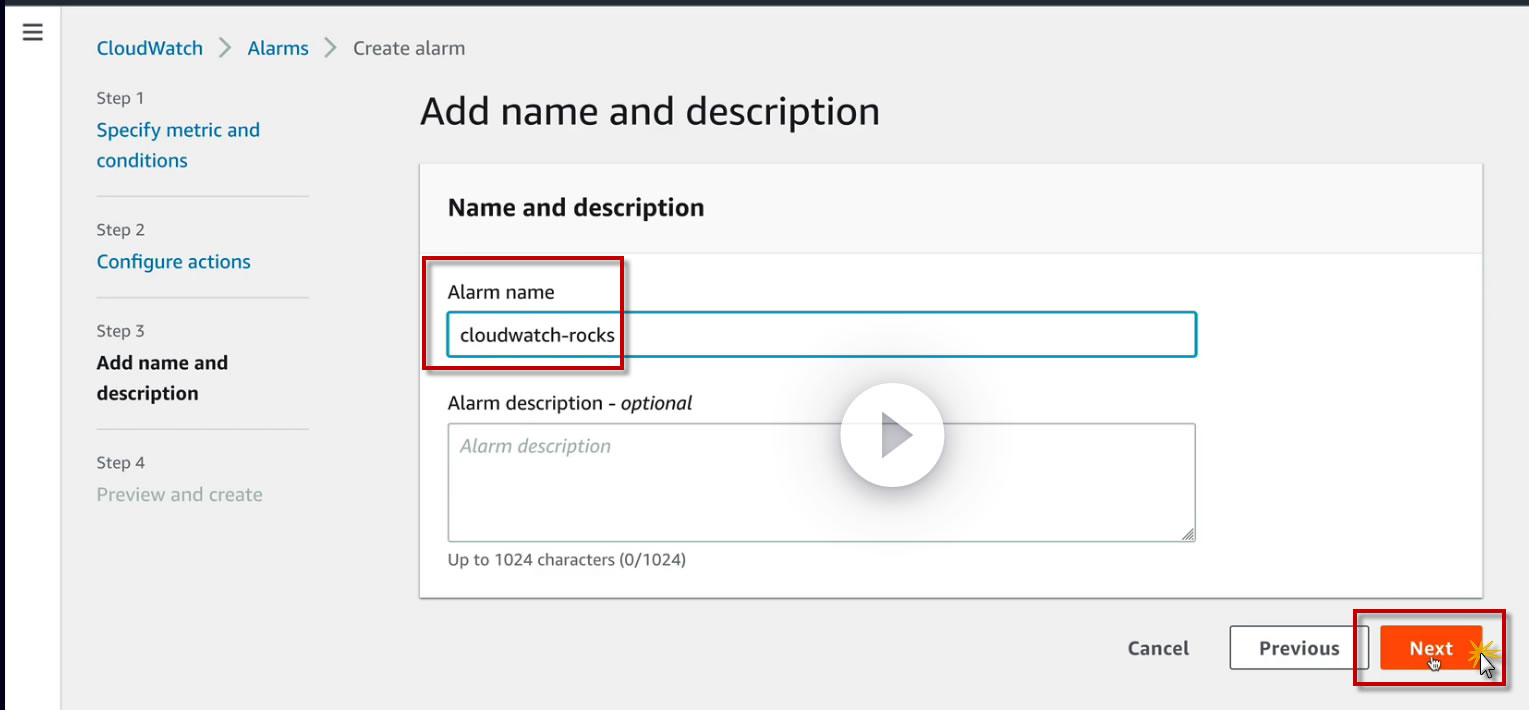The height and width of the screenshot is (710, 1529).
Task: Click the Step 1 label
Action: point(120,98)
